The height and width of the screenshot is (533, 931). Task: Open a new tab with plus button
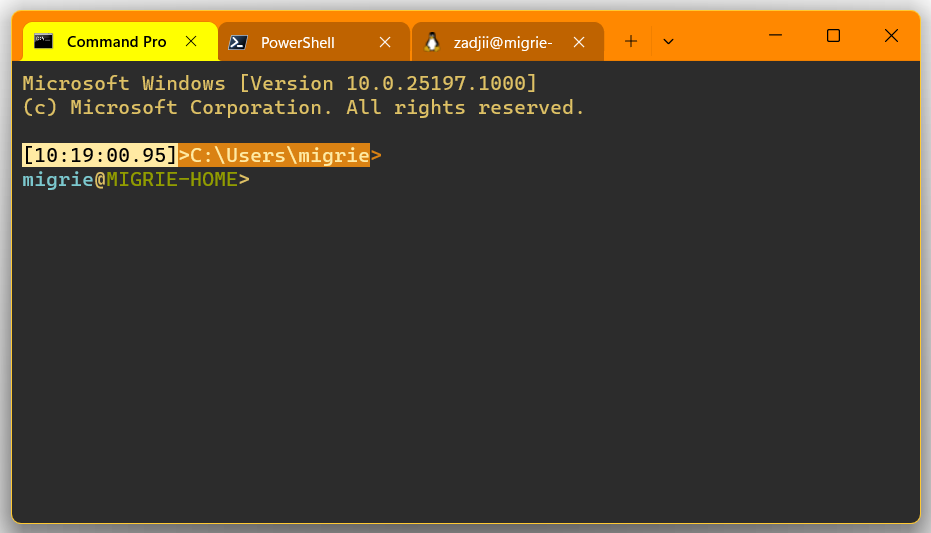pyautogui.click(x=631, y=42)
